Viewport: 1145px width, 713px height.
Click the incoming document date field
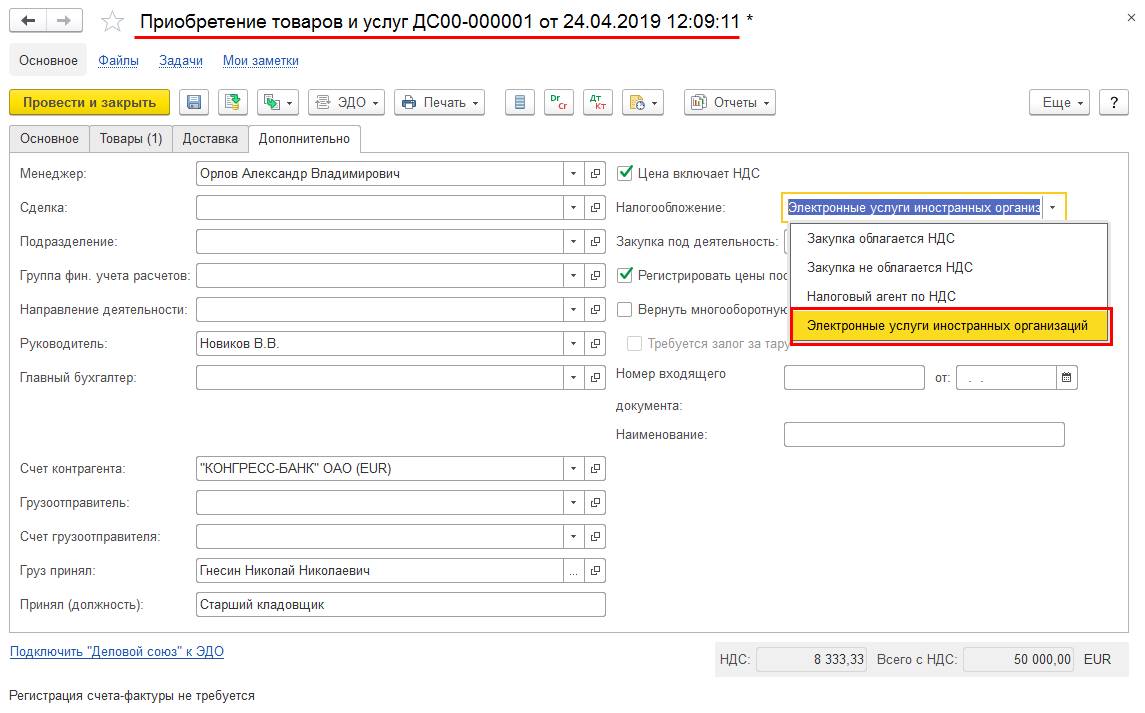pyautogui.click(x=1006, y=378)
